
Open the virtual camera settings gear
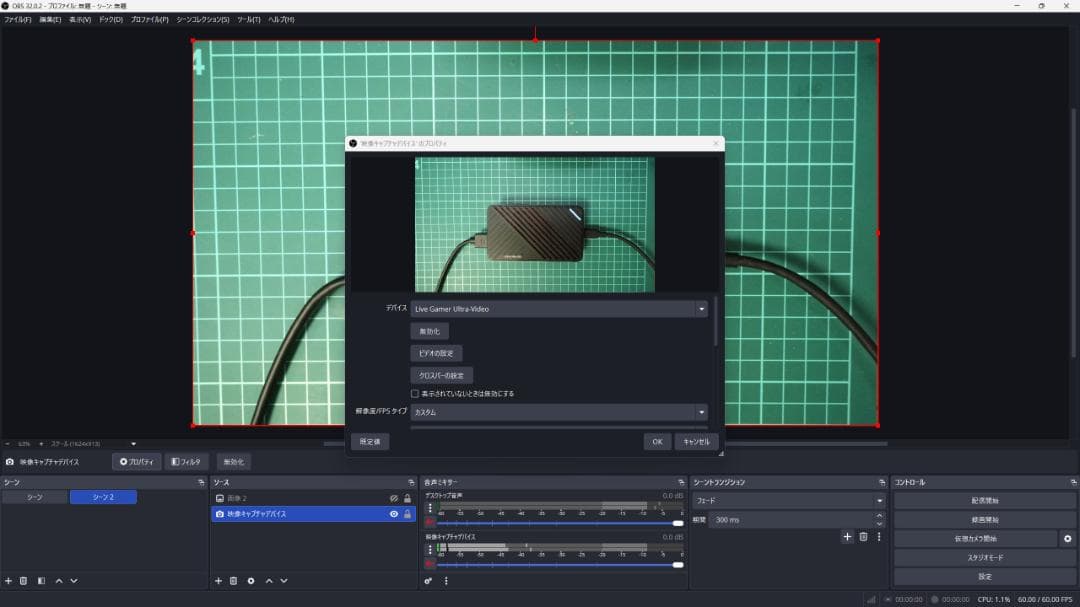click(1067, 538)
